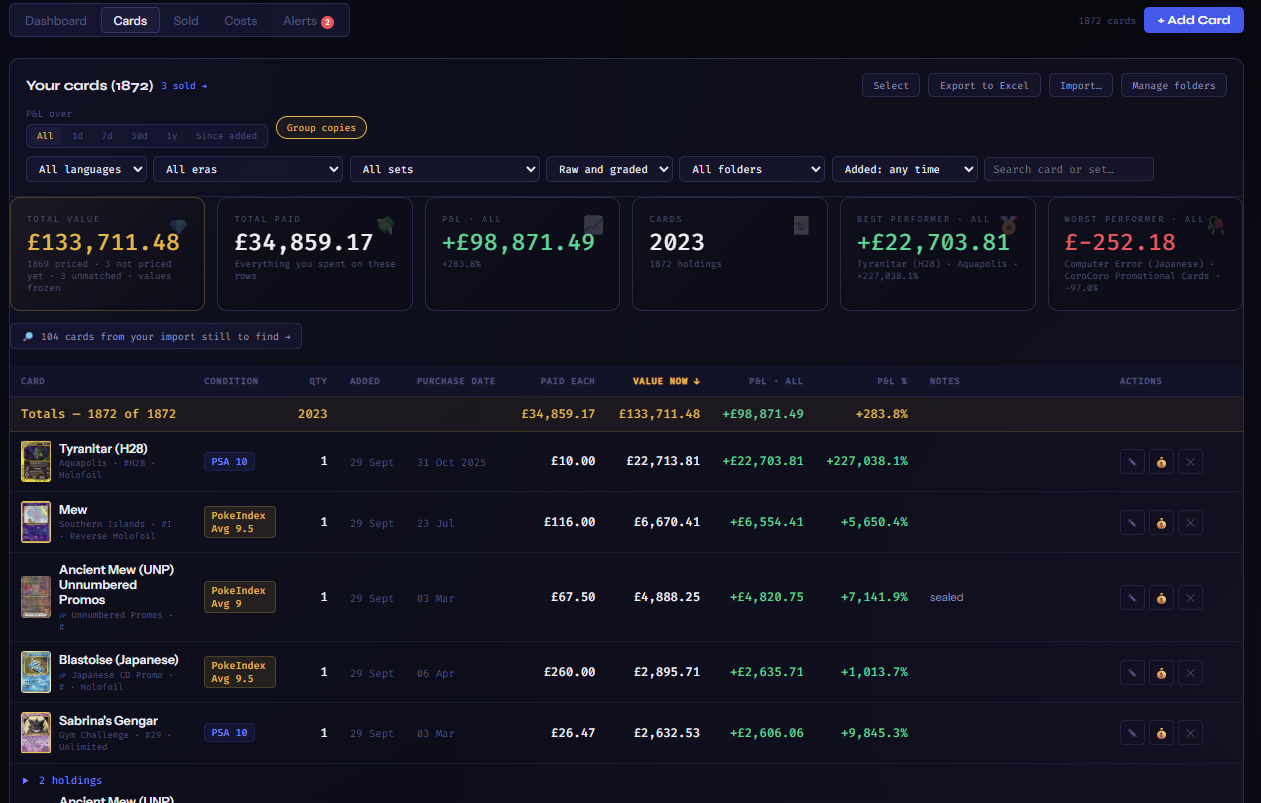Click the PSA 10 badge on Tyranitar row
1261x803 pixels.
(229, 462)
